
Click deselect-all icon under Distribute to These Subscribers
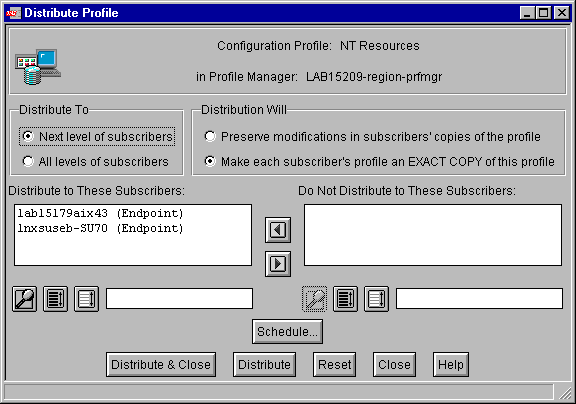point(86,299)
